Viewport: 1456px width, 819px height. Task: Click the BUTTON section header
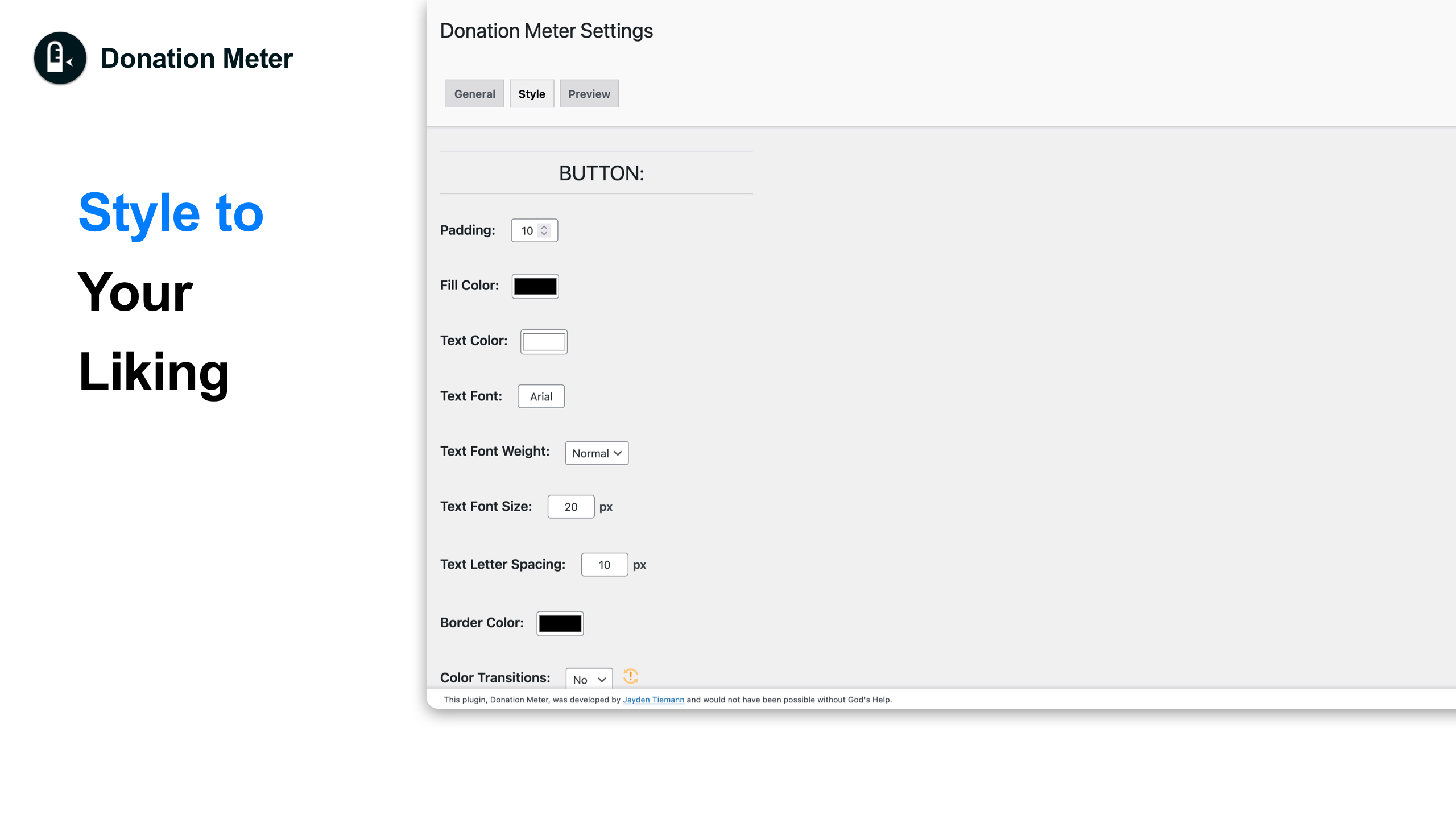[601, 173]
